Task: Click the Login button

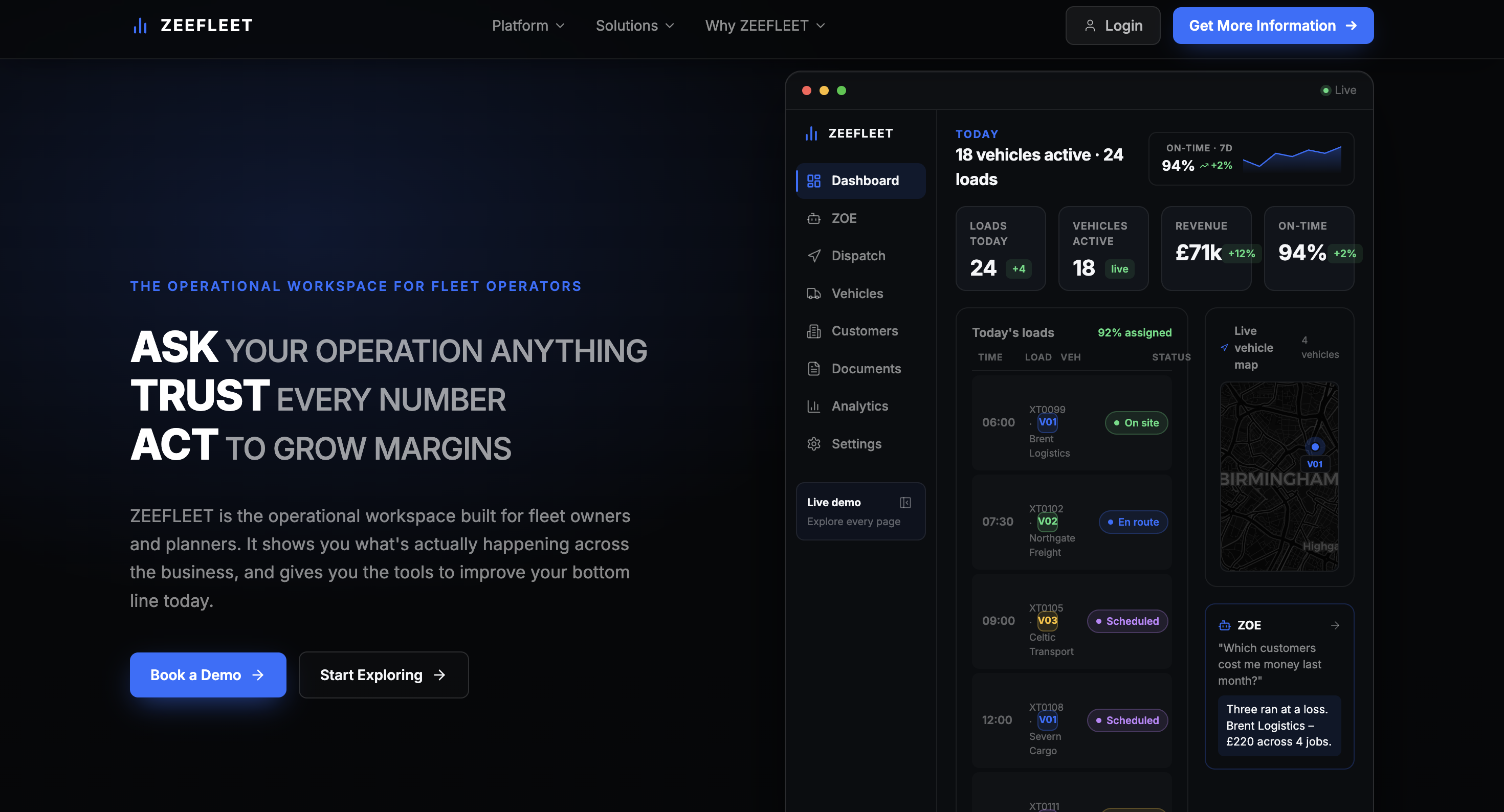Action: coord(1112,26)
